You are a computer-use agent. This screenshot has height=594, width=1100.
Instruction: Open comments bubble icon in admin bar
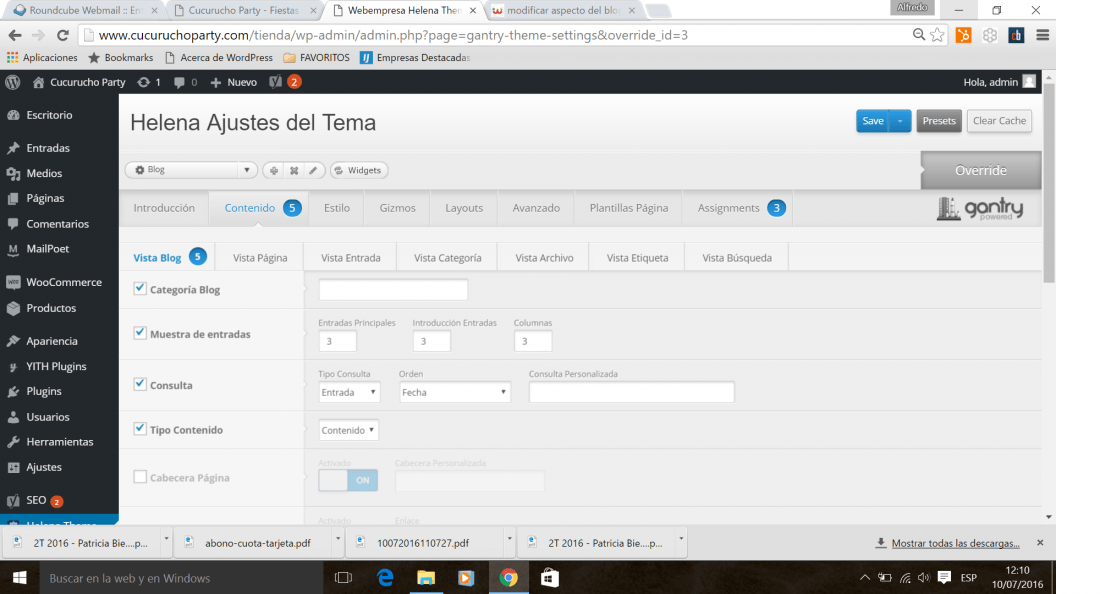click(x=180, y=83)
